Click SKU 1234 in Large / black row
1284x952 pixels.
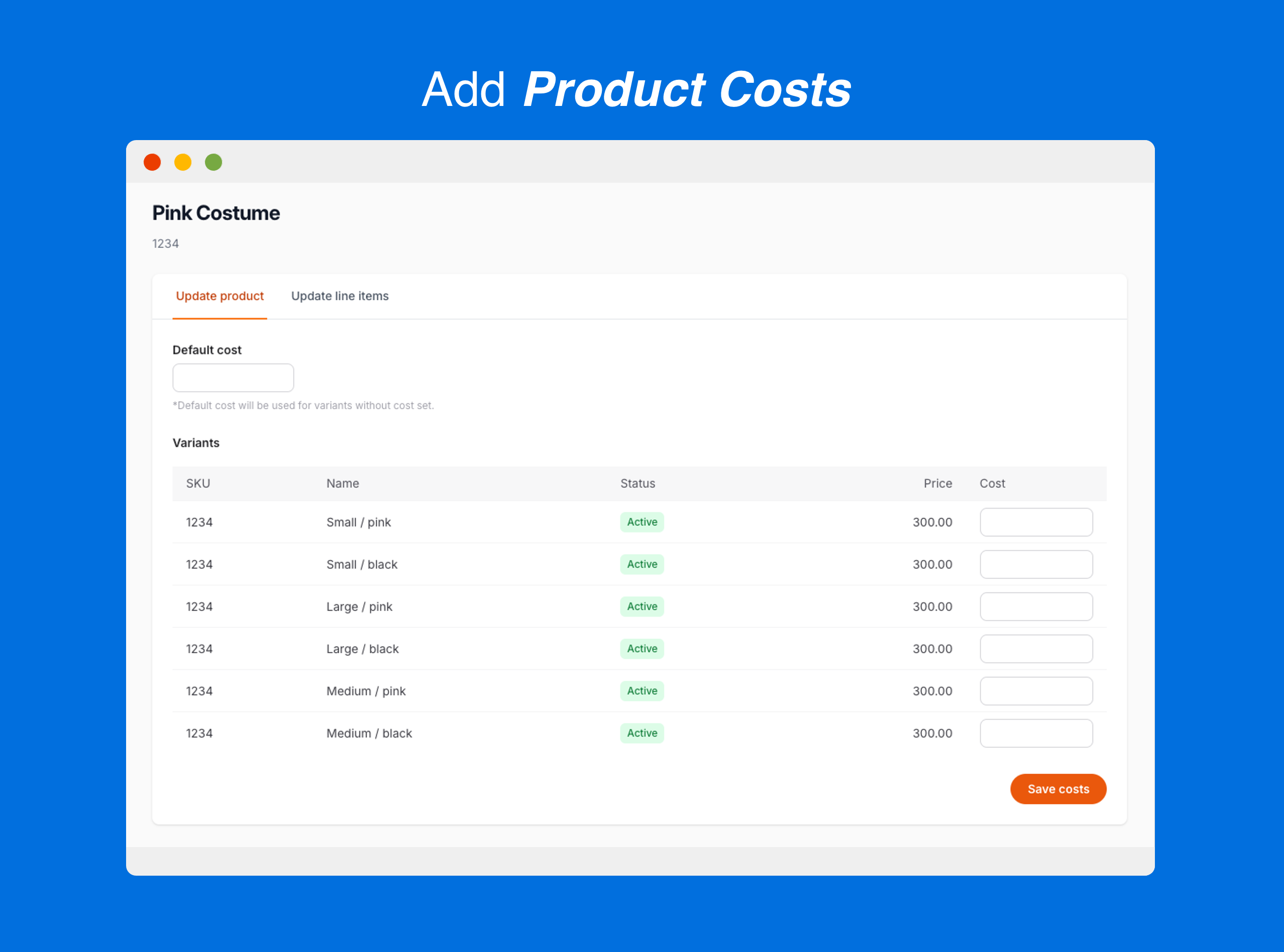coord(199,648)
